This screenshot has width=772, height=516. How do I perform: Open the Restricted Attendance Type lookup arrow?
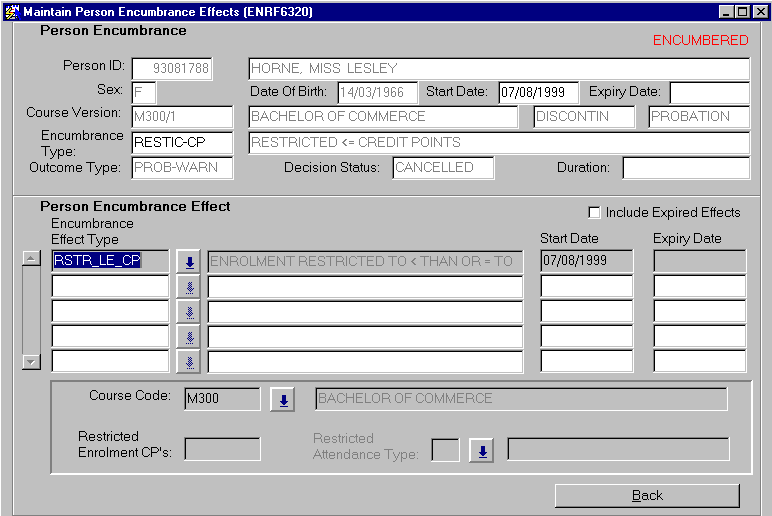[482, 451]
